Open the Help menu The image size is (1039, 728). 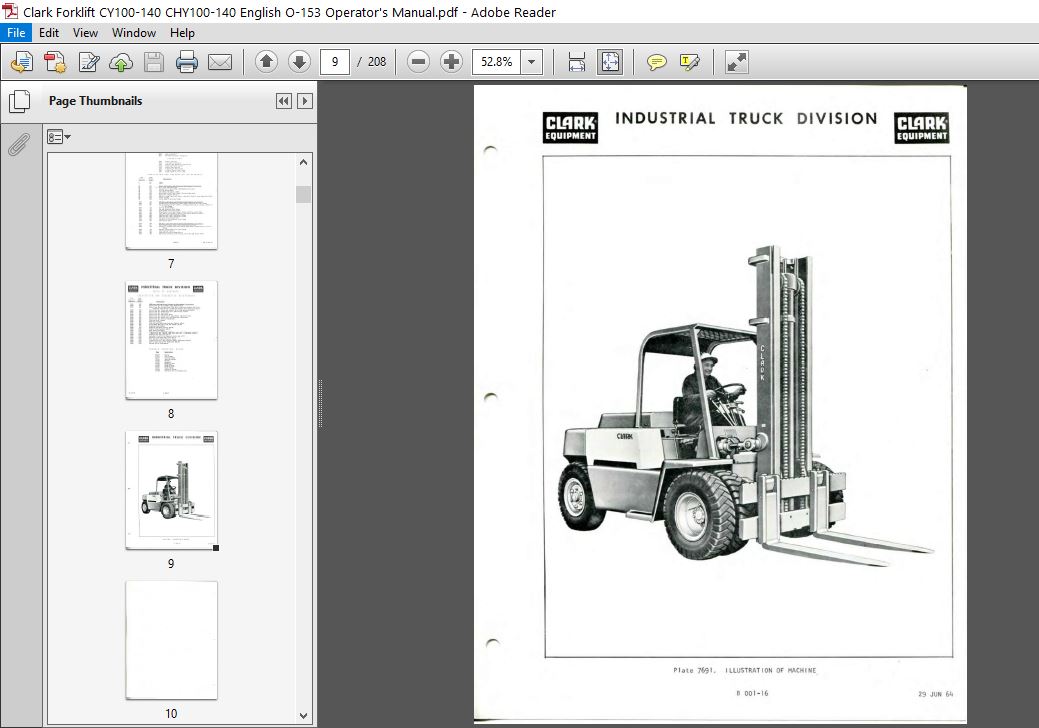[182, 32]
